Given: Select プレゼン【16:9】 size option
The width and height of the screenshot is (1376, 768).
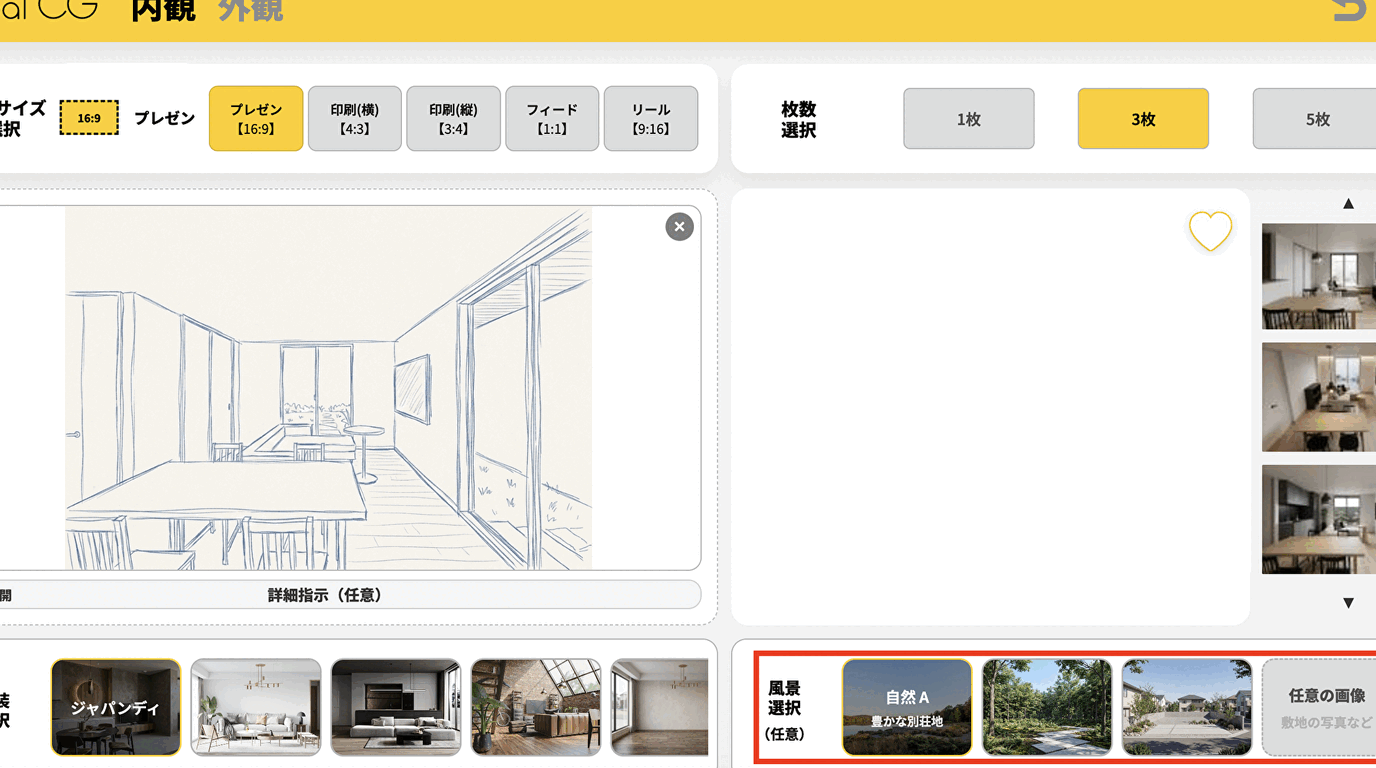Looking at the screenshot, I should tap(256, 119).
